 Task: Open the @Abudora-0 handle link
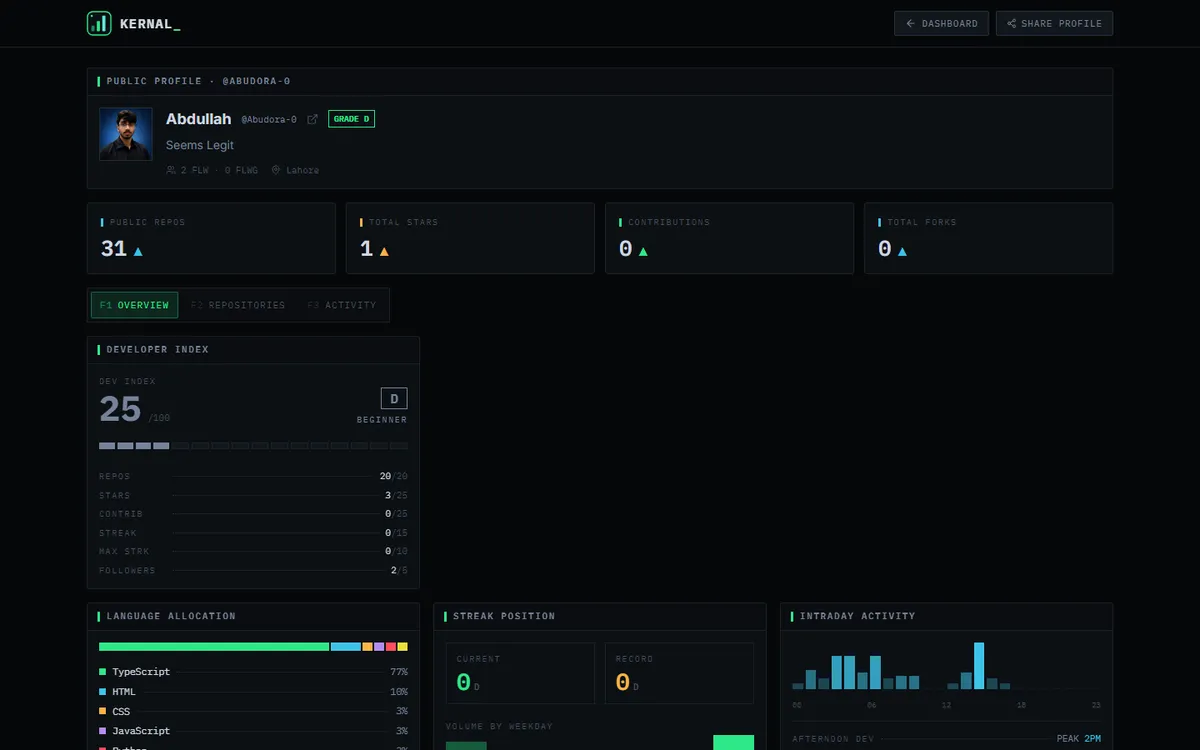tap(269, 119)
